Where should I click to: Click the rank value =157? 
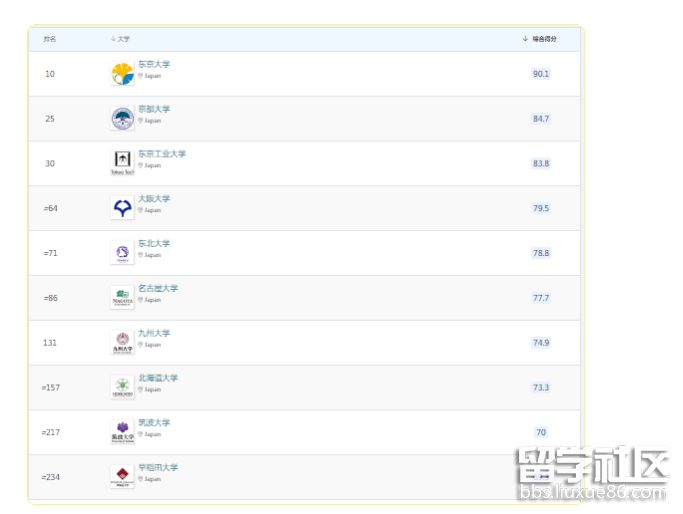pos(51,388)
